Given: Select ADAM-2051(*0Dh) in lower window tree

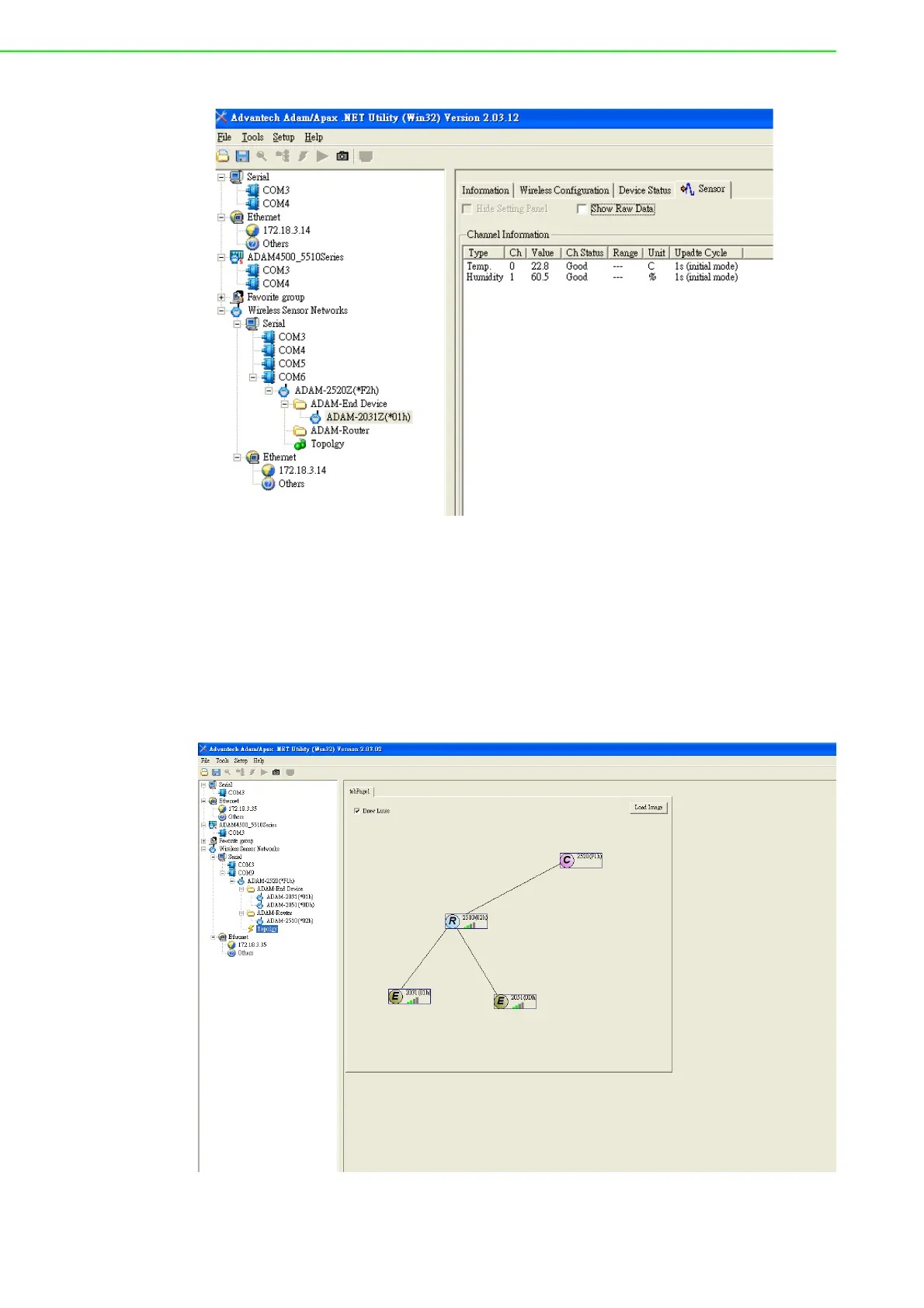Looking at the screenshot, I should [x=290, y=905].
